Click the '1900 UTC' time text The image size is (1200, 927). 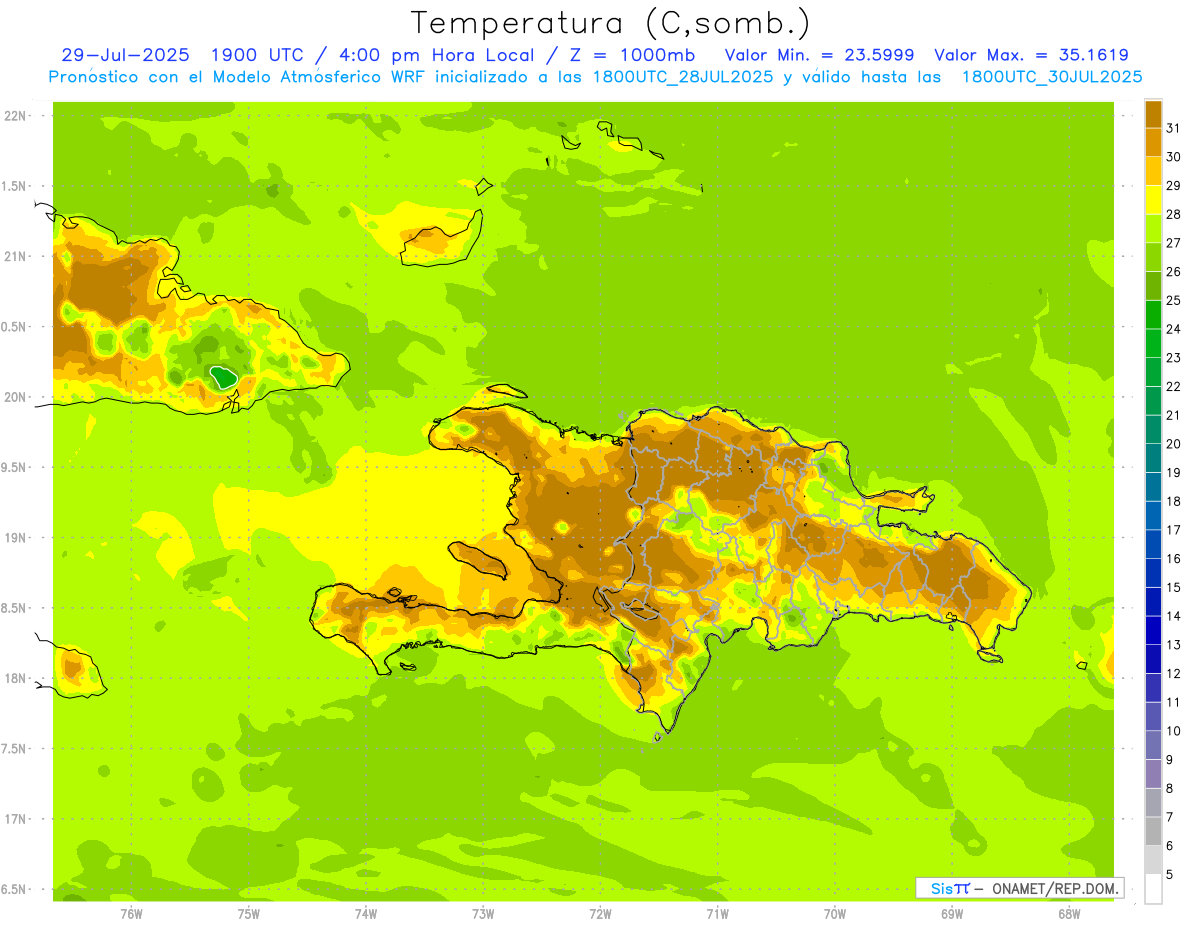point(259,55)
